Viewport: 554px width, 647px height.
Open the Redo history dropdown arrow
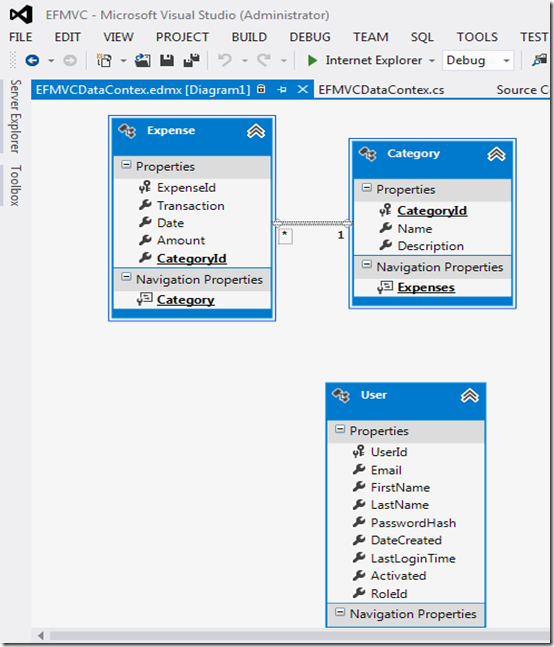[x=284, y=61]
